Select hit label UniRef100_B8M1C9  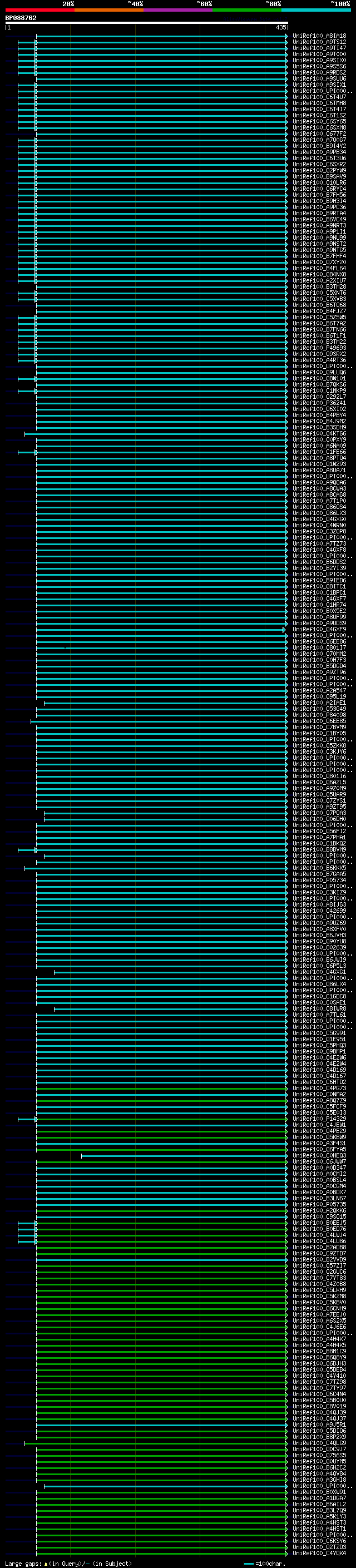[319, 1351]
